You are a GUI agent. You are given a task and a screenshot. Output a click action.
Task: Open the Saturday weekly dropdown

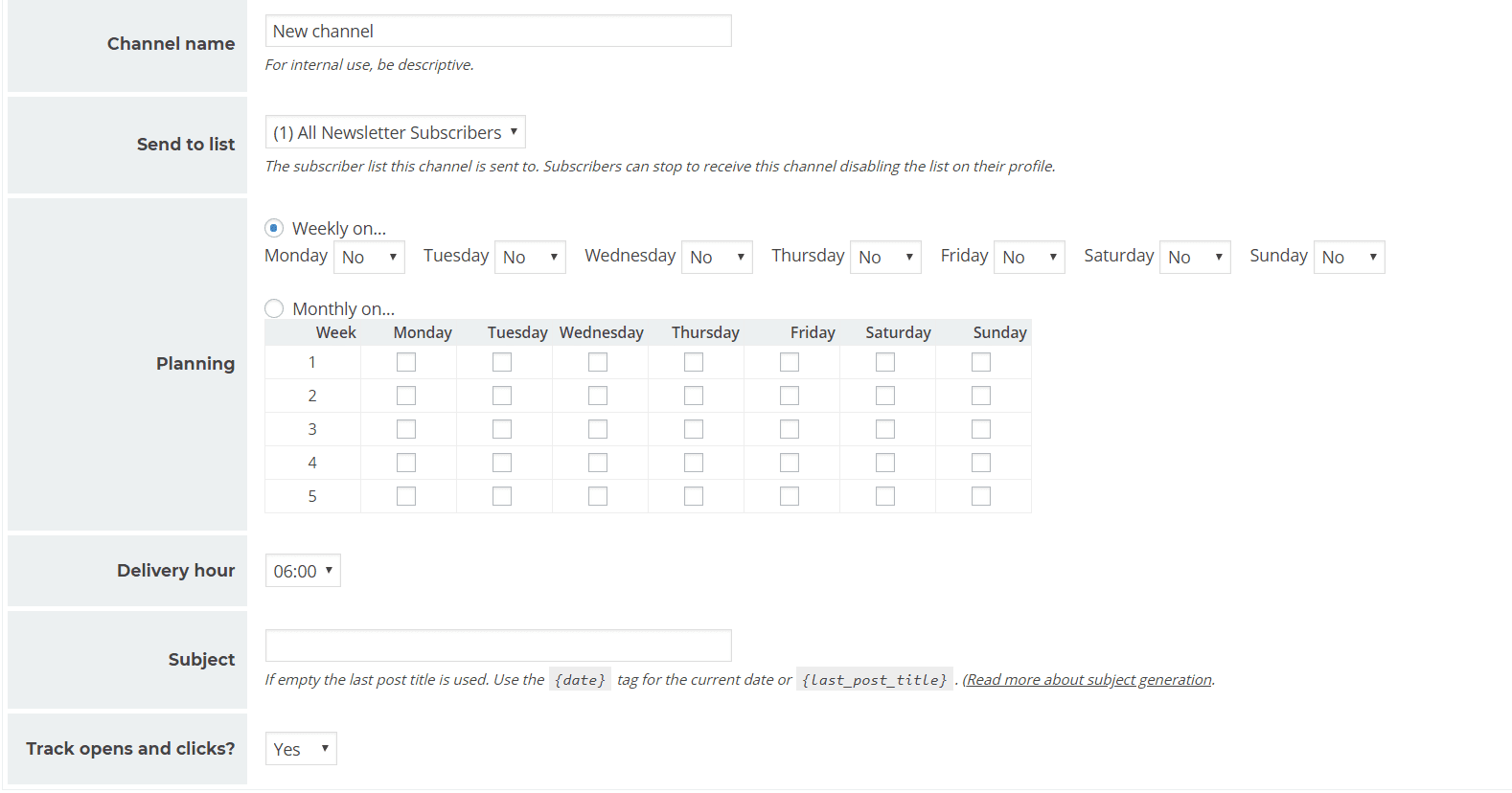coord(1195,257)
